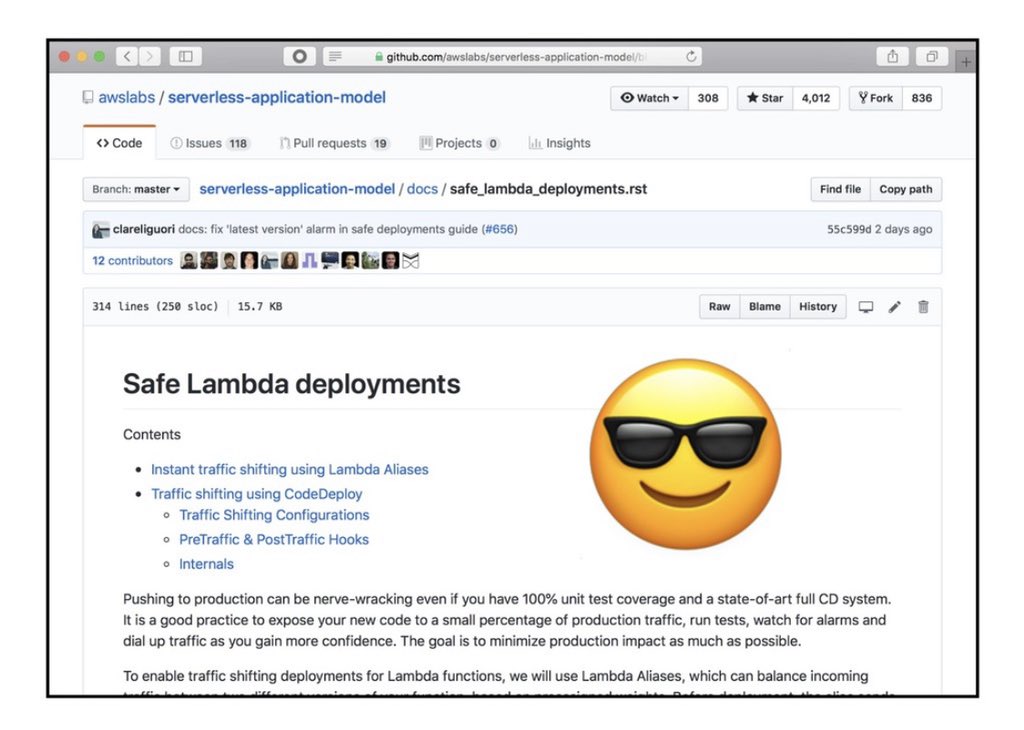Open the Safari share icon
This screenshot has height=730, width=1024.
(892, 57)
